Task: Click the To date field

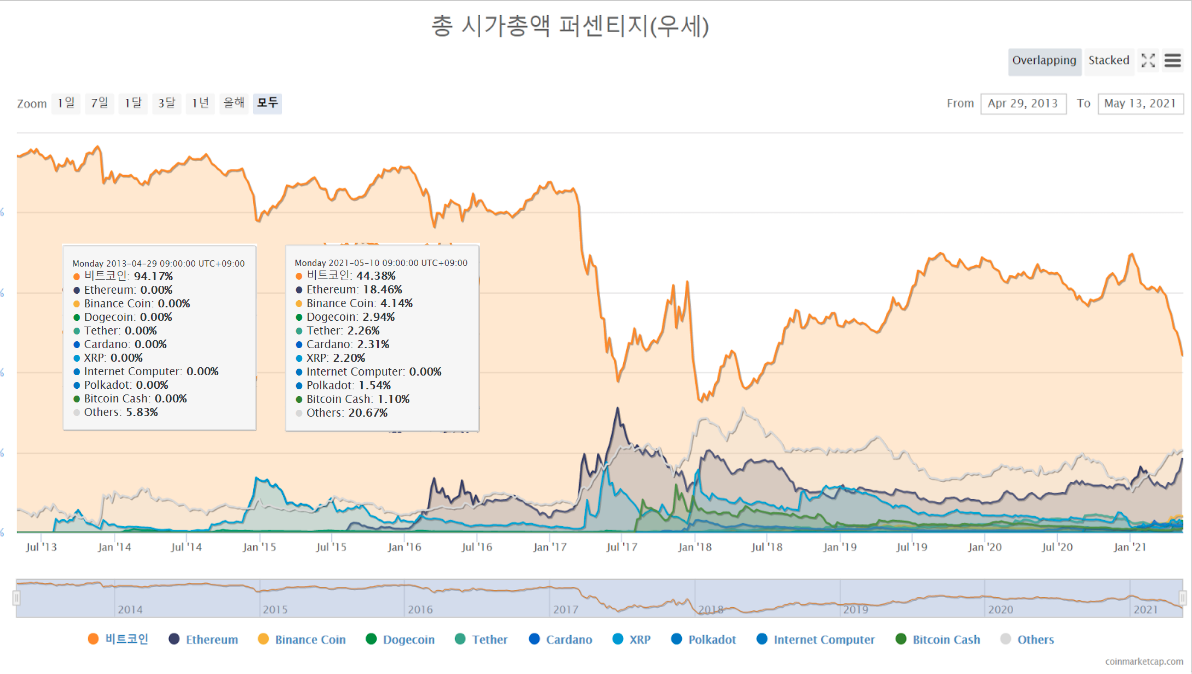Action: 1140,103
